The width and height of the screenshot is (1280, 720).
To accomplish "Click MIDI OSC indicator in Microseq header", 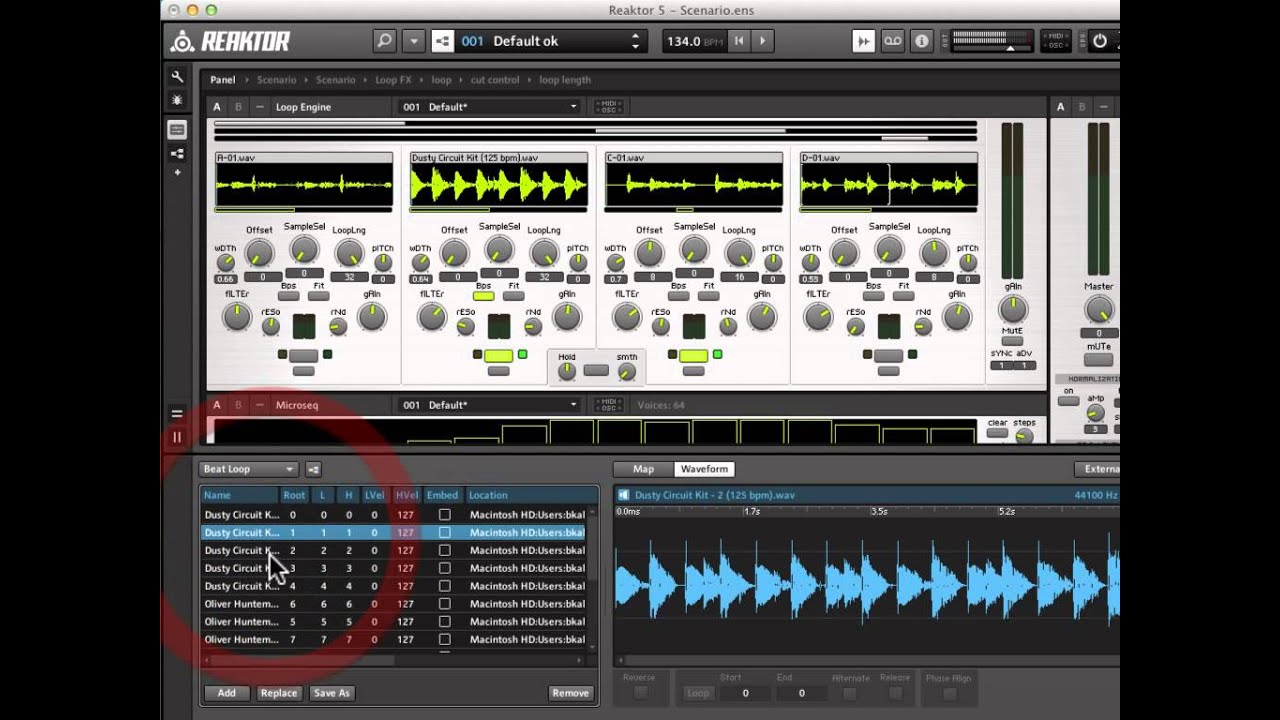I will click(x=608, y=405).
